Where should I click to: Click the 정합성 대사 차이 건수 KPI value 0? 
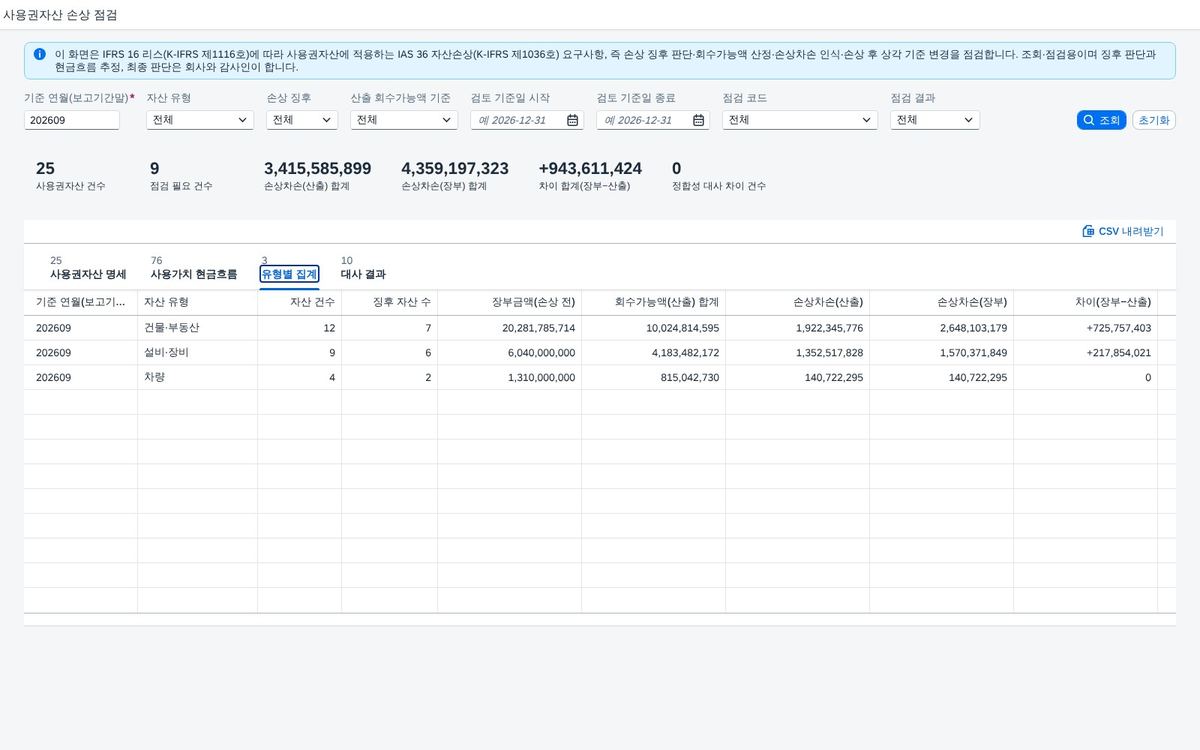677,168
